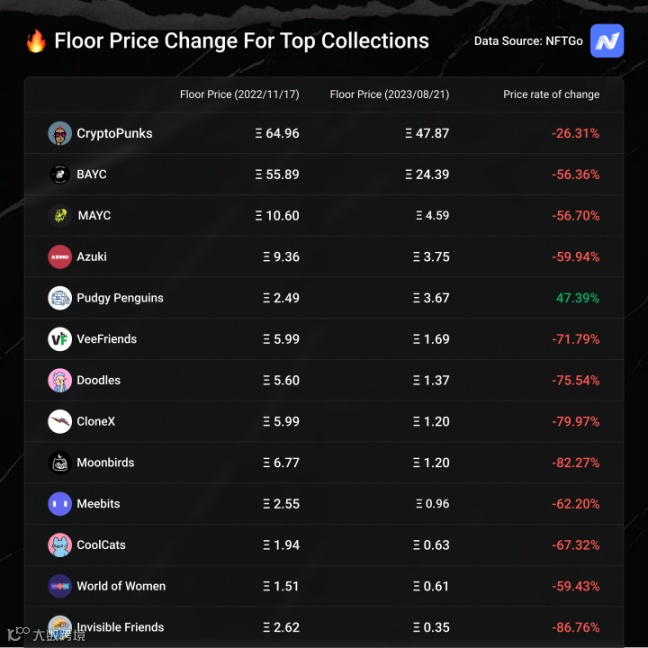
Task: Click the fire emoji beside title
Action: tap(36, 41)
